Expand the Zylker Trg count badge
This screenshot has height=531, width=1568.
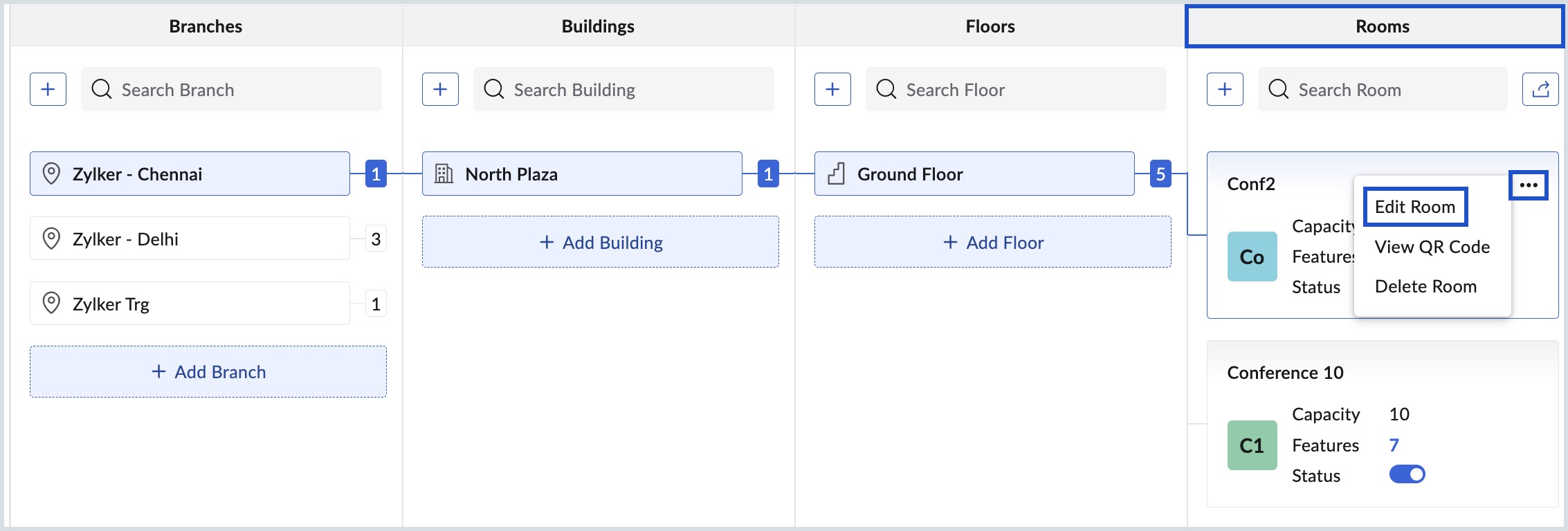click(376, 304)
